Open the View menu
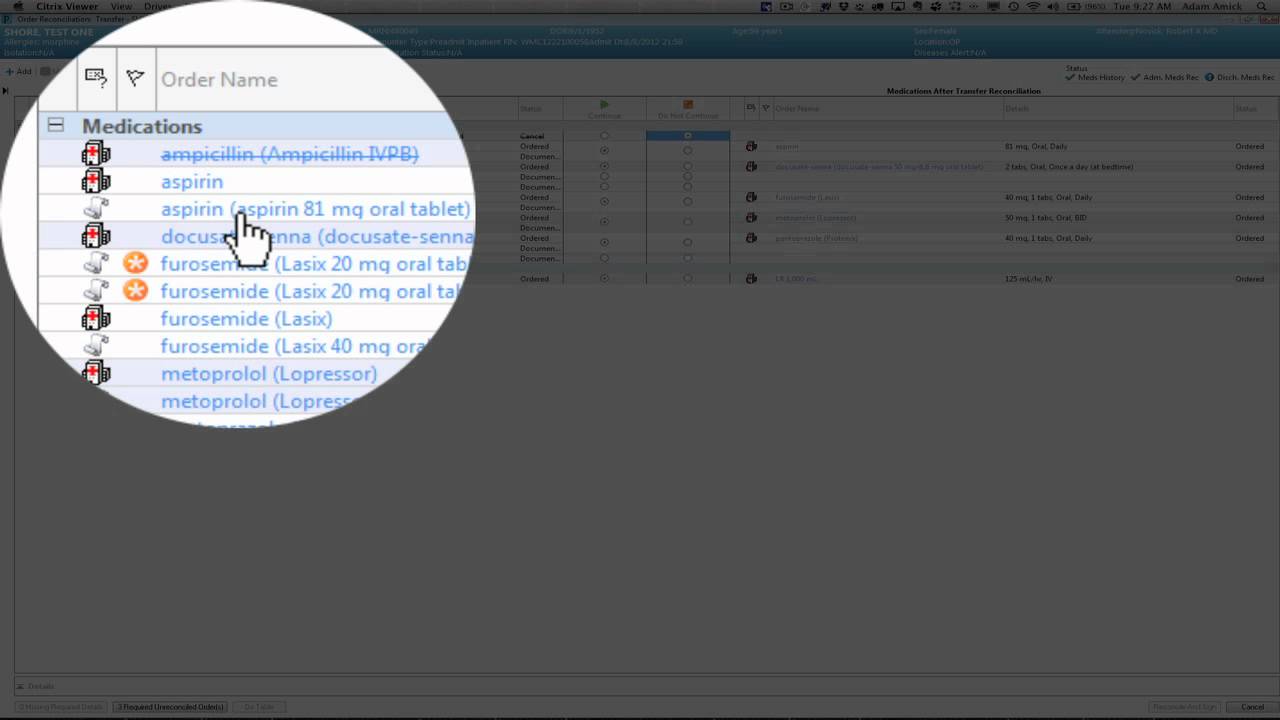Viewport: 1280px width, 720px height. [x=121, y=6]
